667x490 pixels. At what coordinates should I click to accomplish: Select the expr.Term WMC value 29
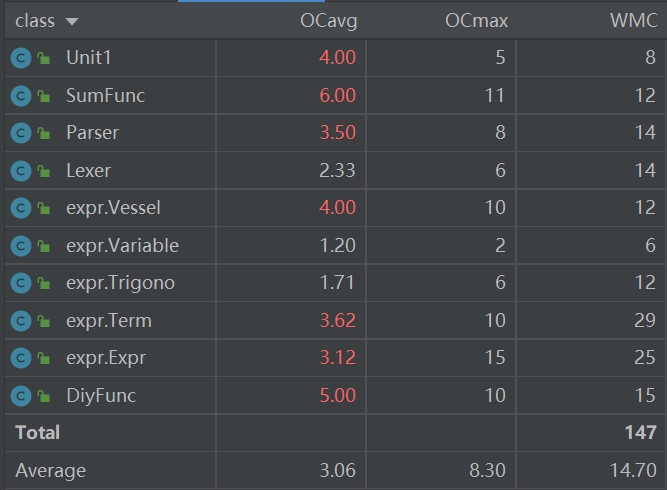pyautogui.click(x=644, y=320)
